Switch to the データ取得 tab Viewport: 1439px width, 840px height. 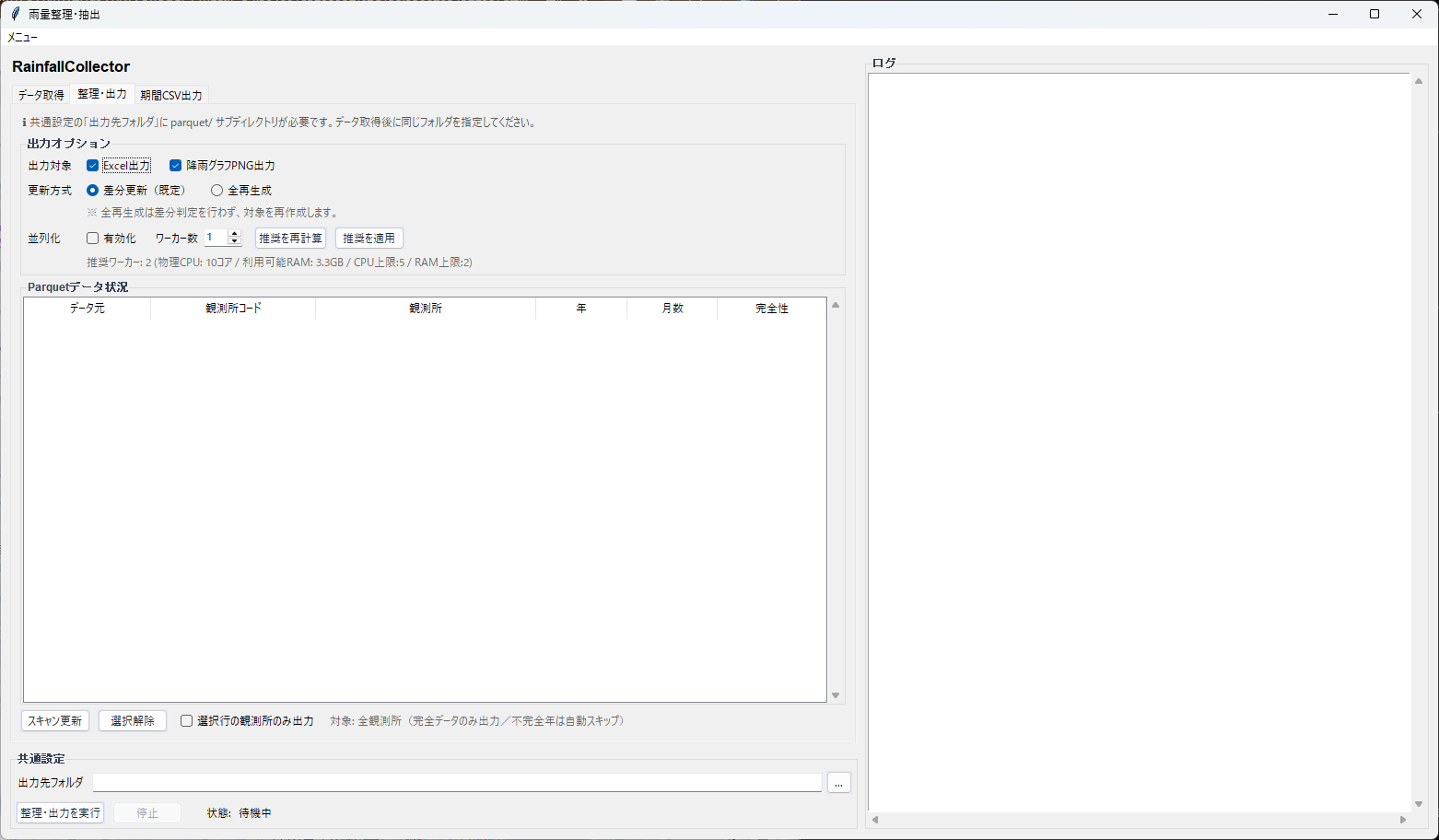pos(41,95)
